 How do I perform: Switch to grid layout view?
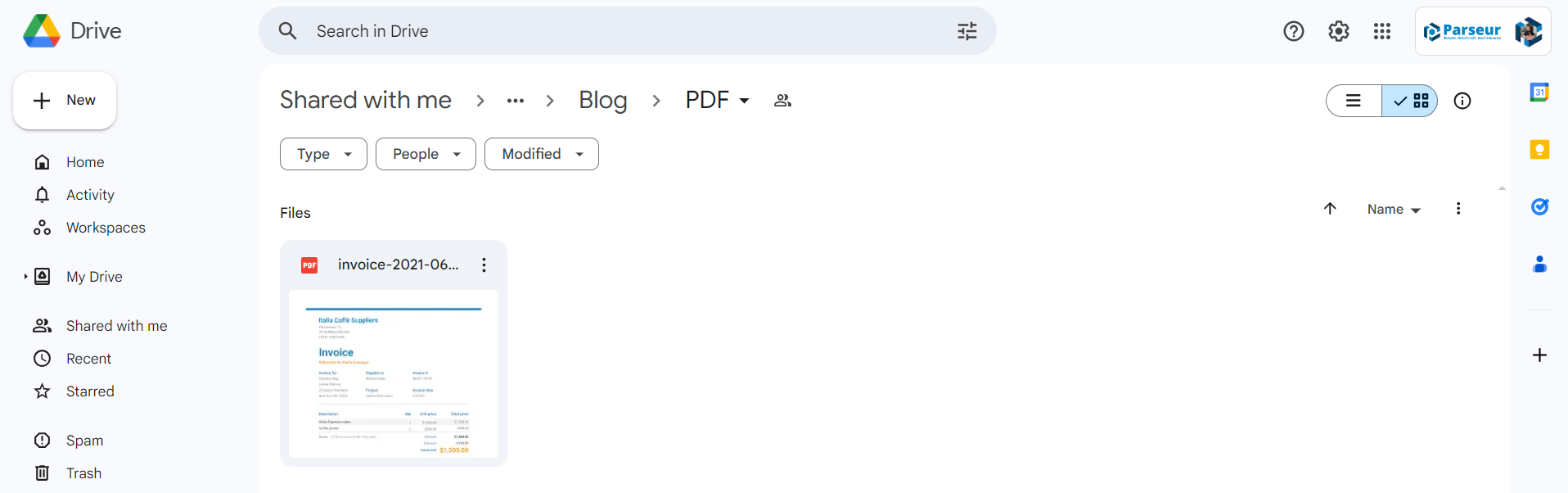(x=1410, y=101)
